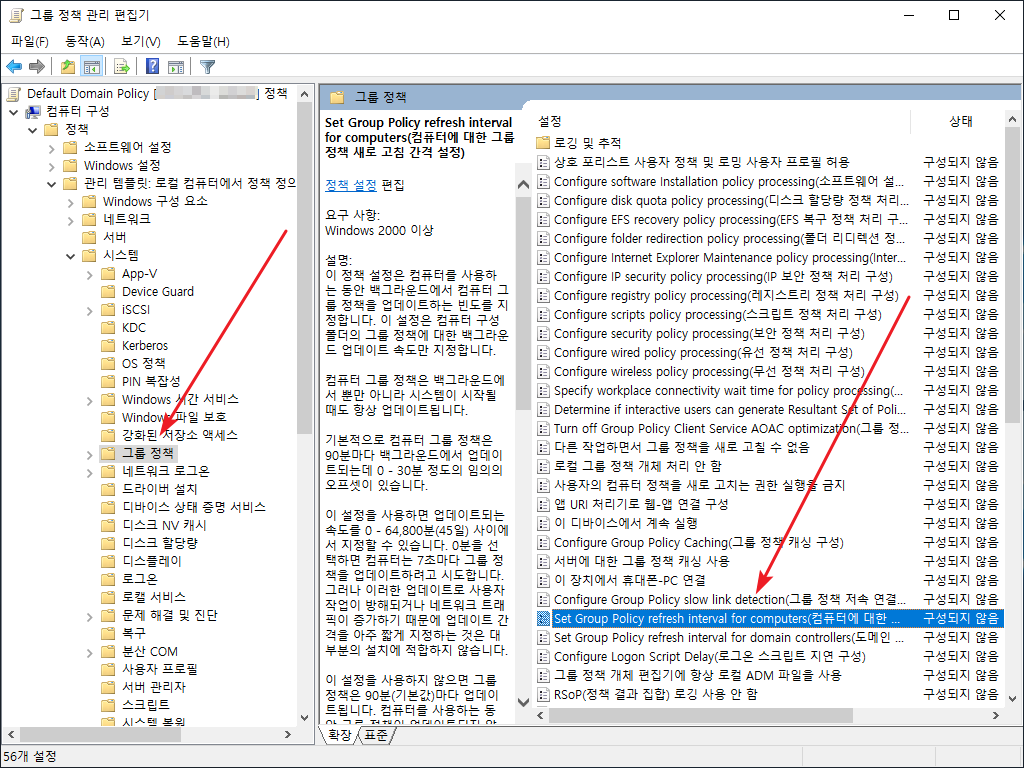Click the policy icon for Configure Group Policy Caching
Screen dimensions: 1024x768
[x=543, y=543]
